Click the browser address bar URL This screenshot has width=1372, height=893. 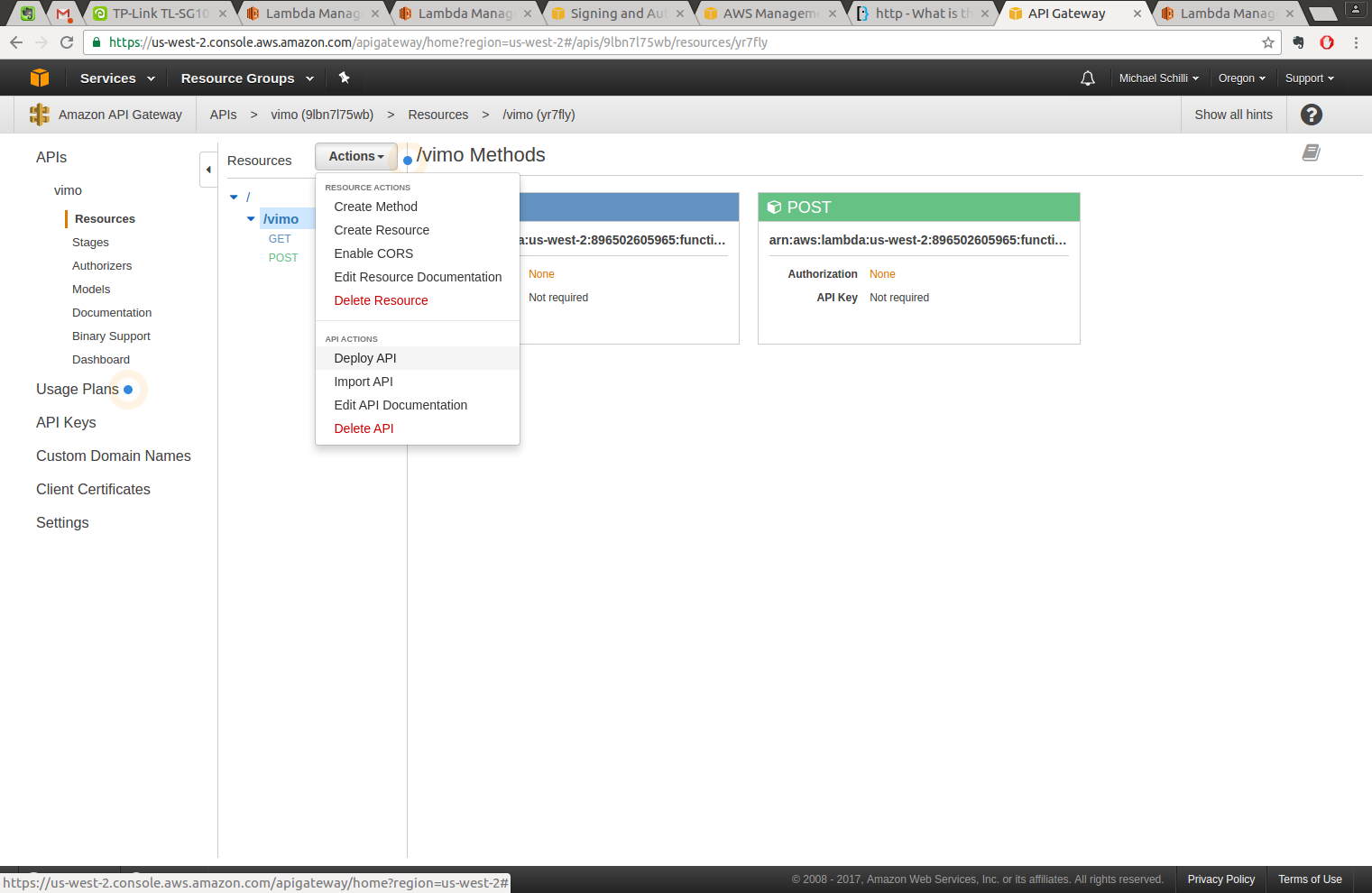pyautogui.click(x=438, y=42)
